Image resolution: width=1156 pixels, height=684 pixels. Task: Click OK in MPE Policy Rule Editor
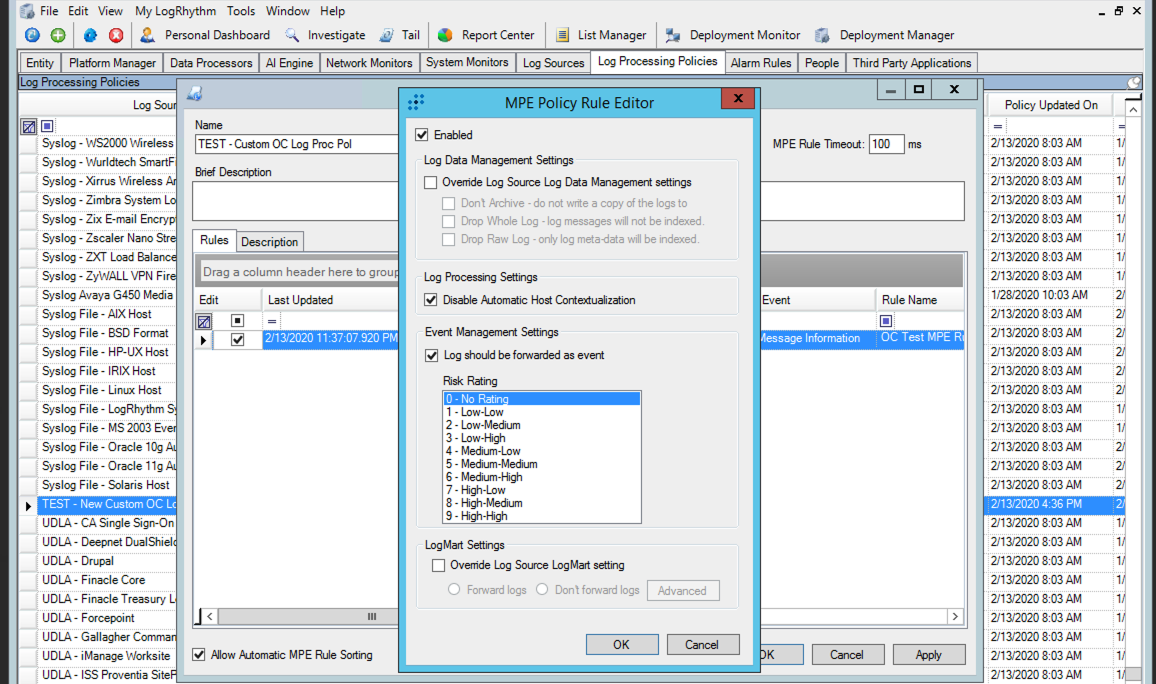(621, 645)
